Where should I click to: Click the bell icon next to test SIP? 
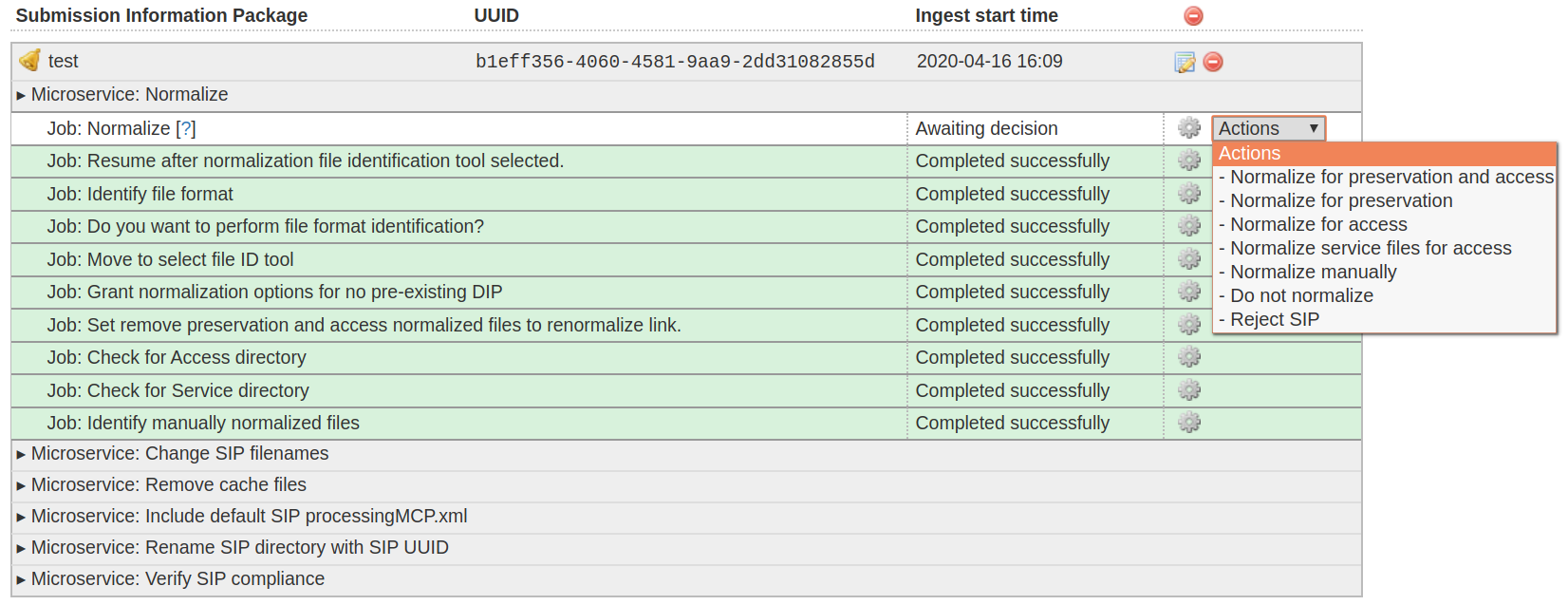coord(30,61)
